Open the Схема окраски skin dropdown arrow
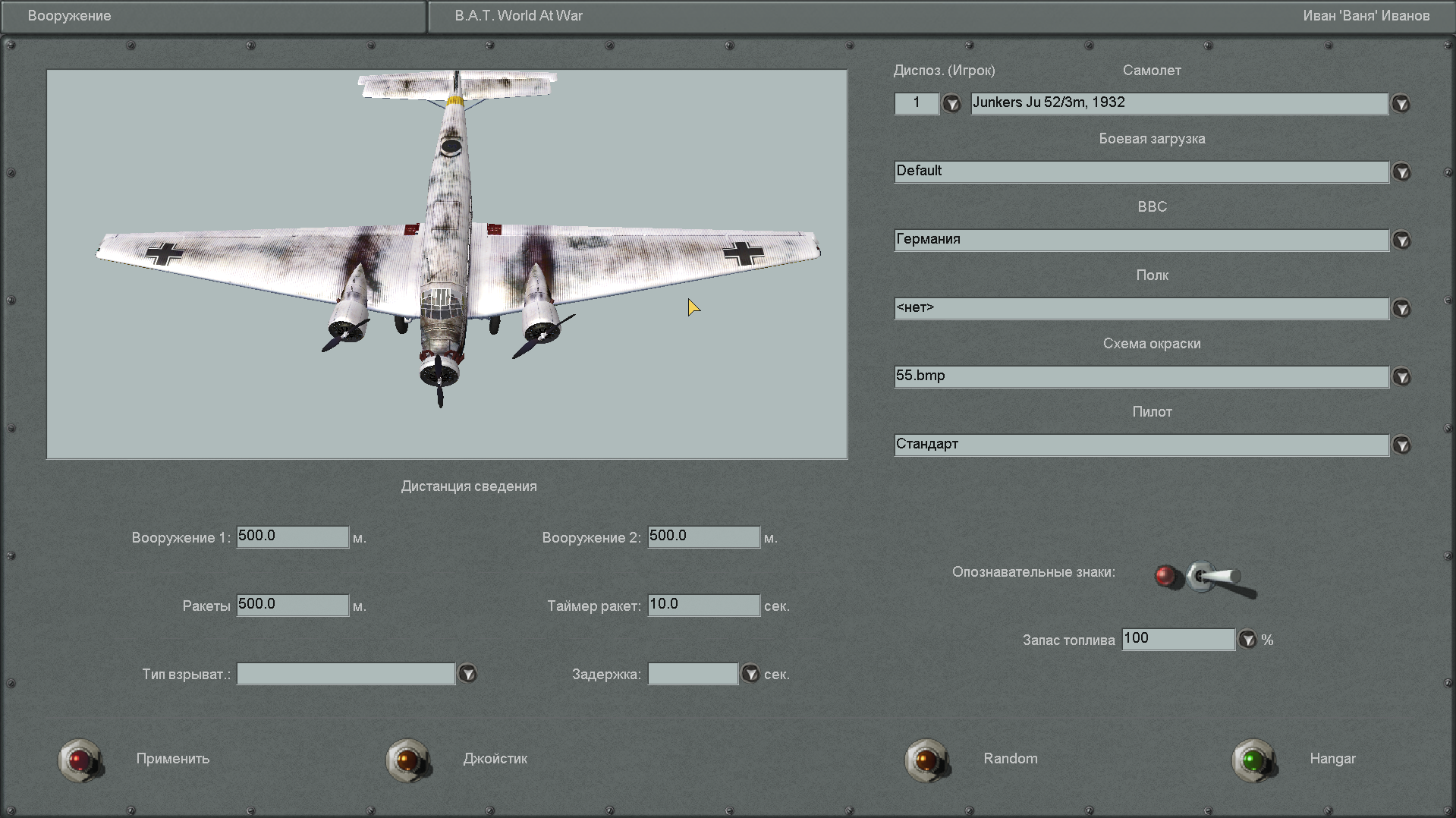 coord(1401,376)
